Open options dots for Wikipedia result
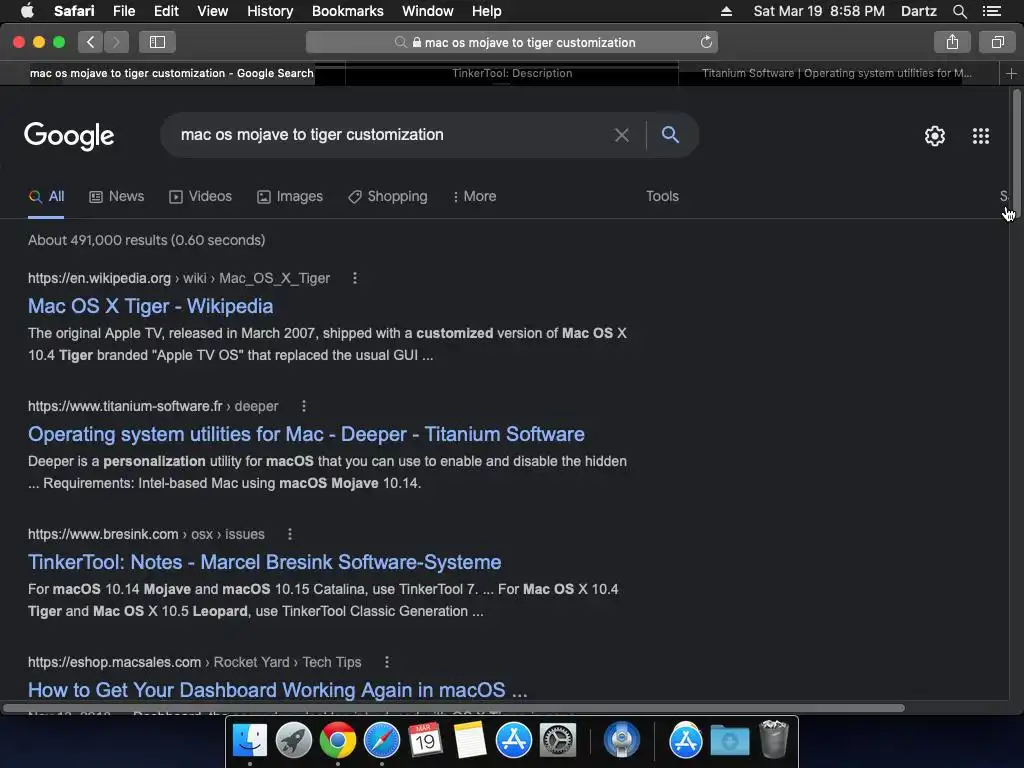The height and width of the screenshot is (768, 1024). [355, 278]
